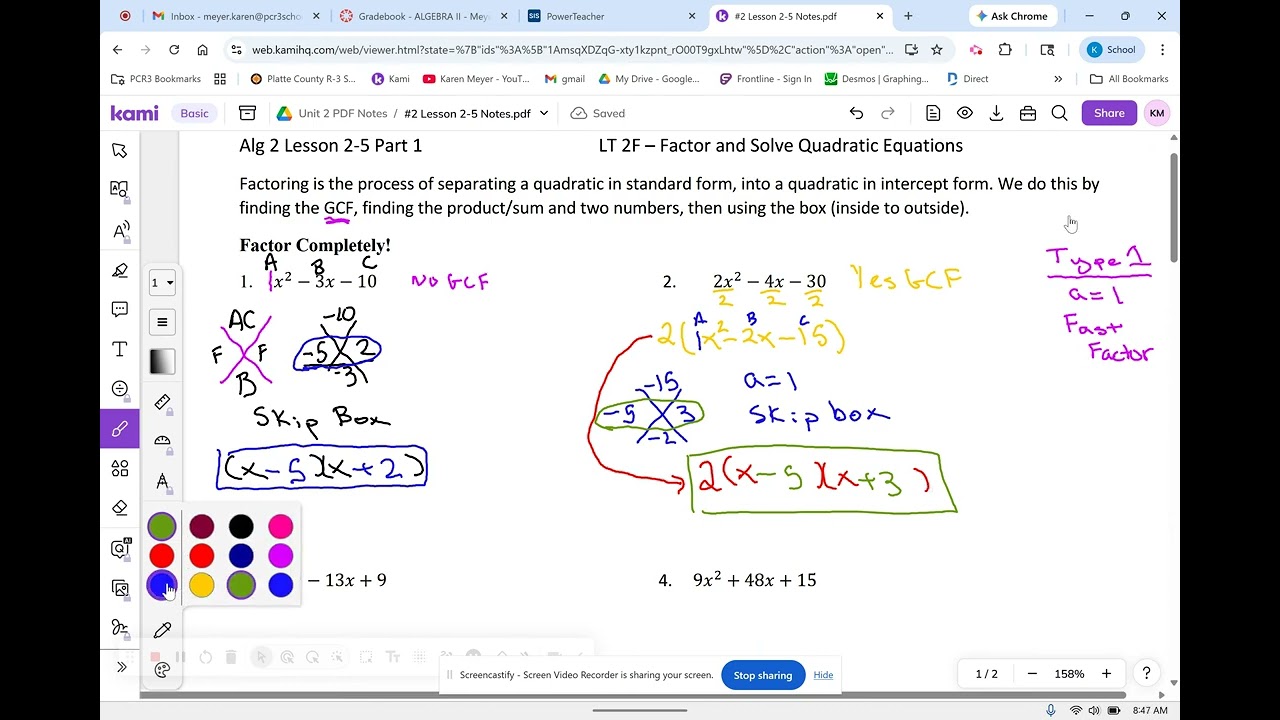Screen dimensions: 1280x720
Task: Select the protractor drawing aid
Action: pyautogui.click(x=162, y=441)
